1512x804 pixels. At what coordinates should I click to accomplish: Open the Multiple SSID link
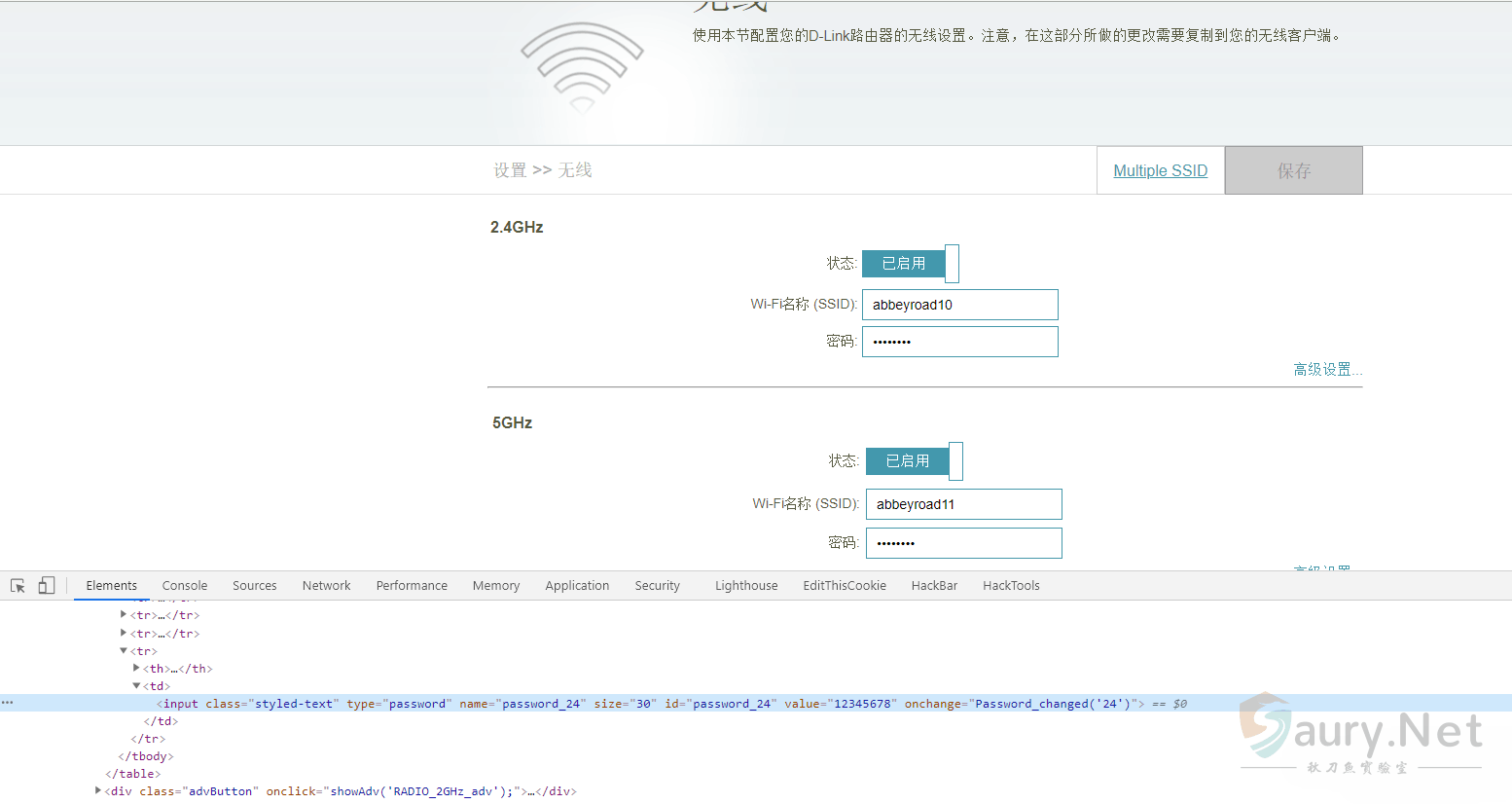click(1160, 170)
